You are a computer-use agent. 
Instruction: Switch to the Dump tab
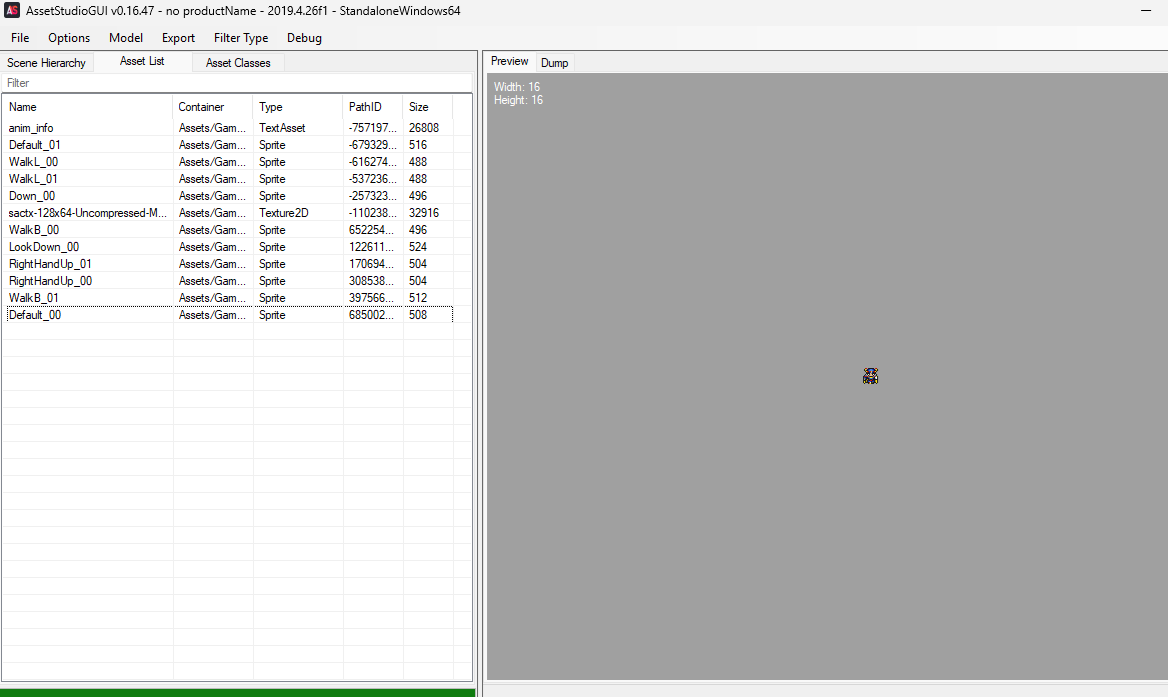pyautogui.click(x=554, y=63)
